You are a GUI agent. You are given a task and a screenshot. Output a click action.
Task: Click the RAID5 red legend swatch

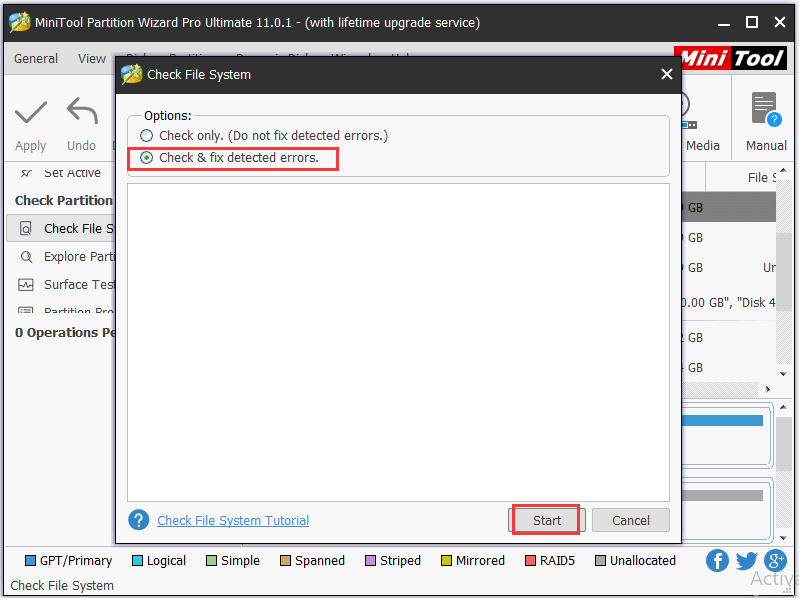click(530, 561)
